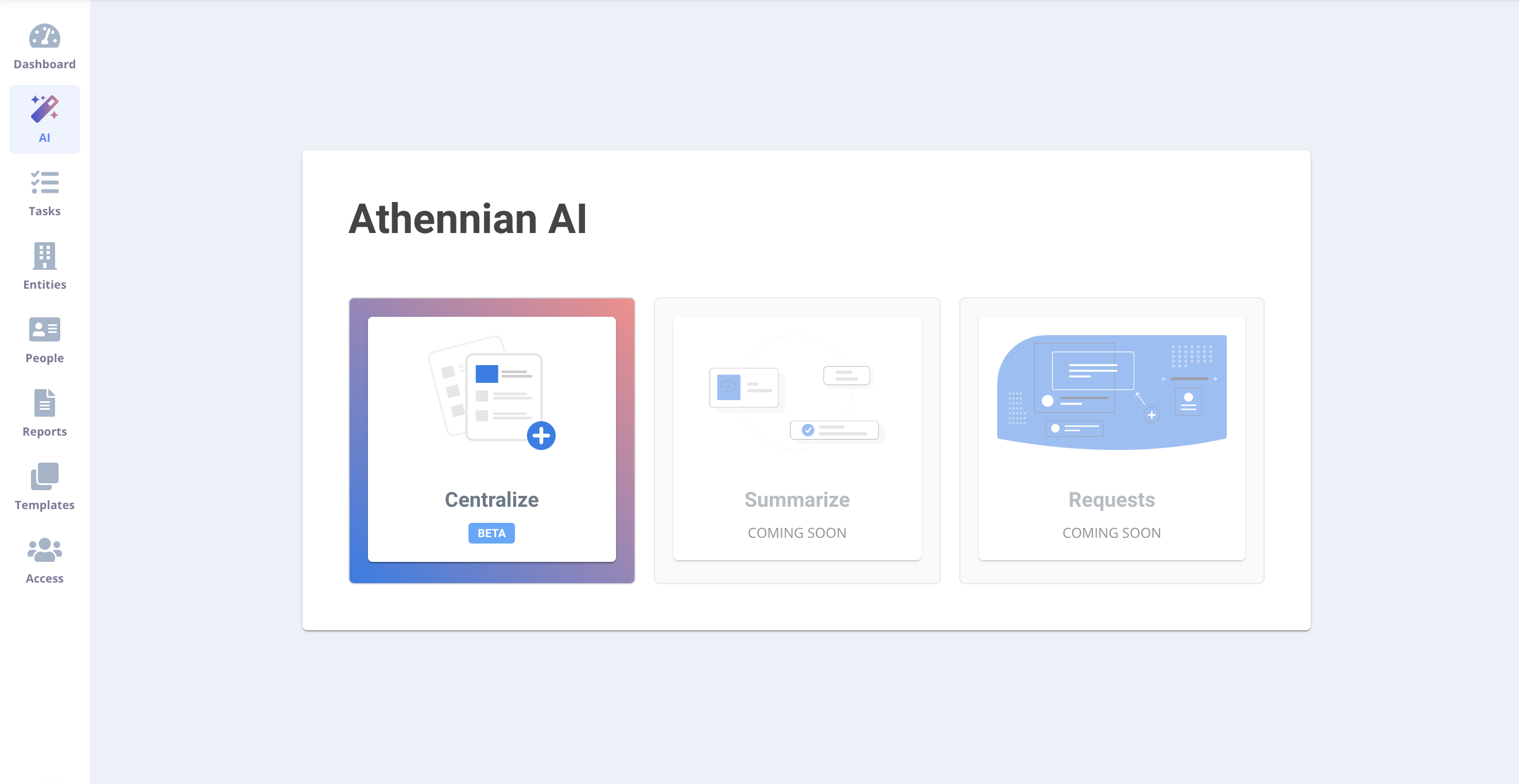Screen dimensions: 1519x784
Task: Click the Summarize card illustration
Action: click(x=797, y=393)
